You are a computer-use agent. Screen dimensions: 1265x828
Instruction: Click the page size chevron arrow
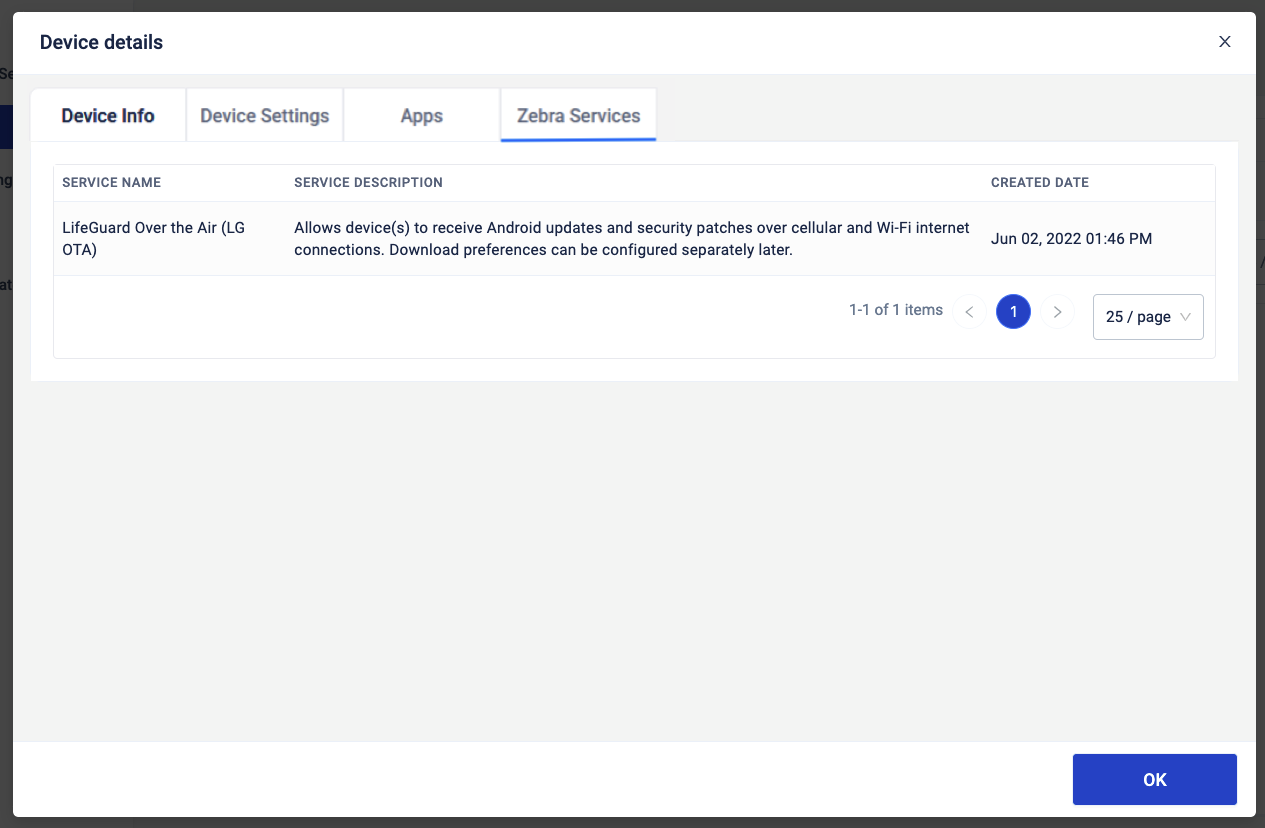[x=1186, y=317]
